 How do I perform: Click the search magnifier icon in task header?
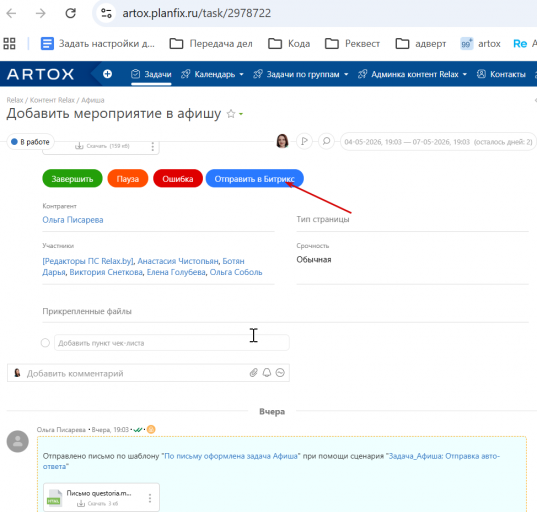click(326, 141)
